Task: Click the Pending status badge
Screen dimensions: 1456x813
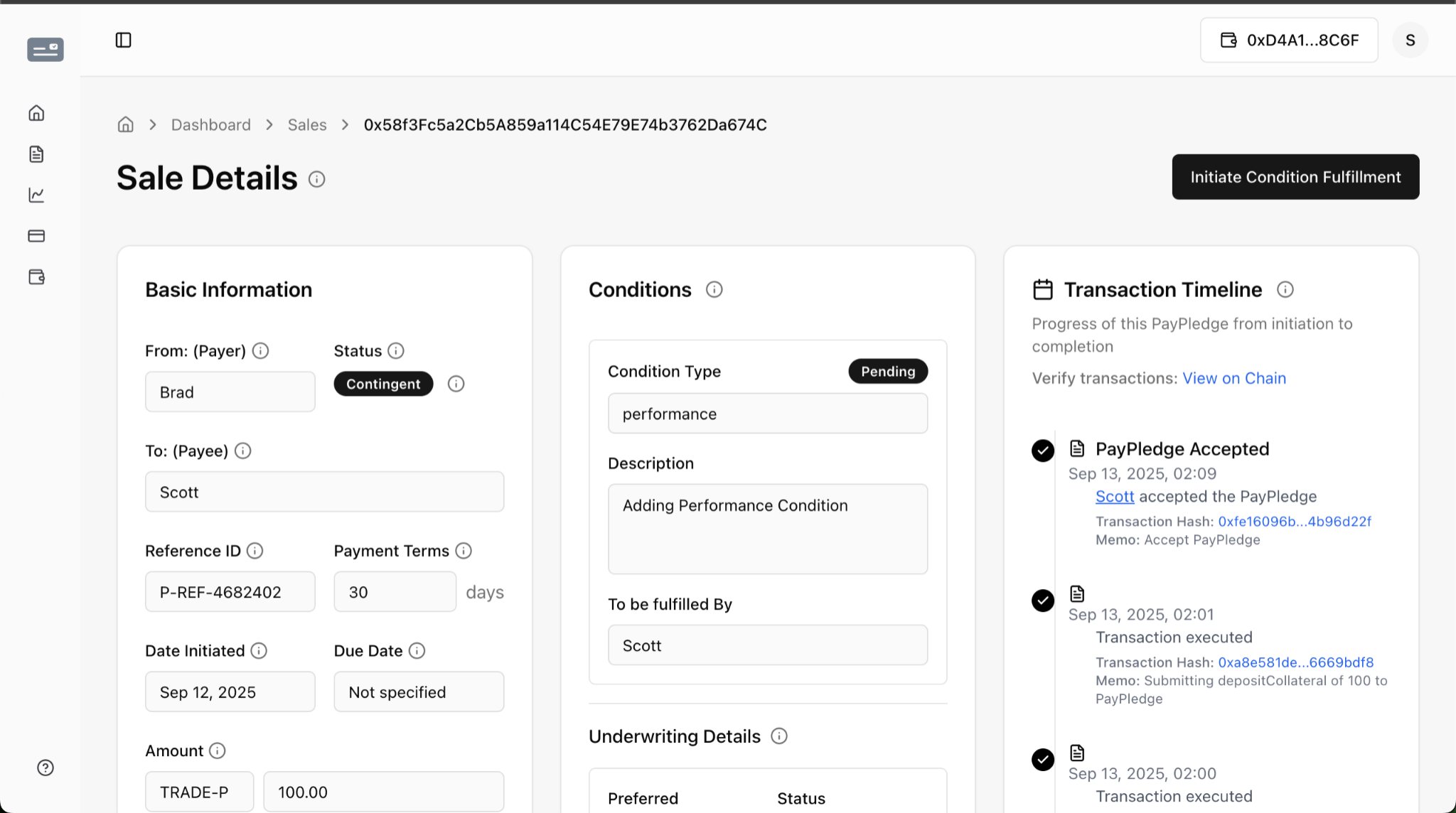Action: click(x=888, y=372)
